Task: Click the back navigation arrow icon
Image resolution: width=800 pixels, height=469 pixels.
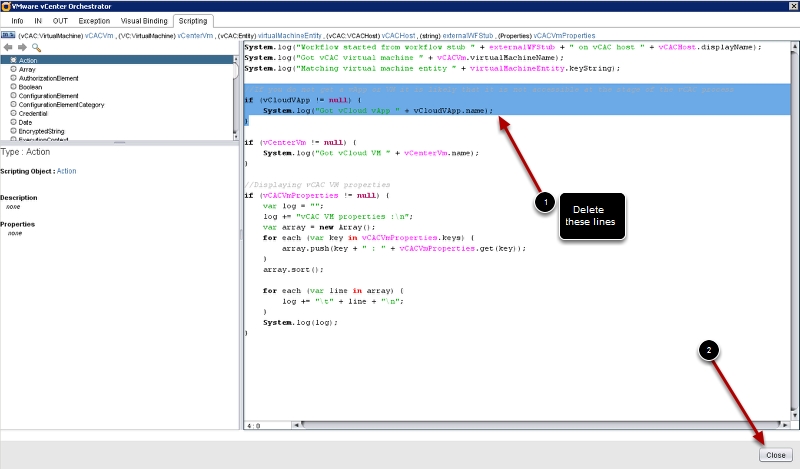Action: 9,47
